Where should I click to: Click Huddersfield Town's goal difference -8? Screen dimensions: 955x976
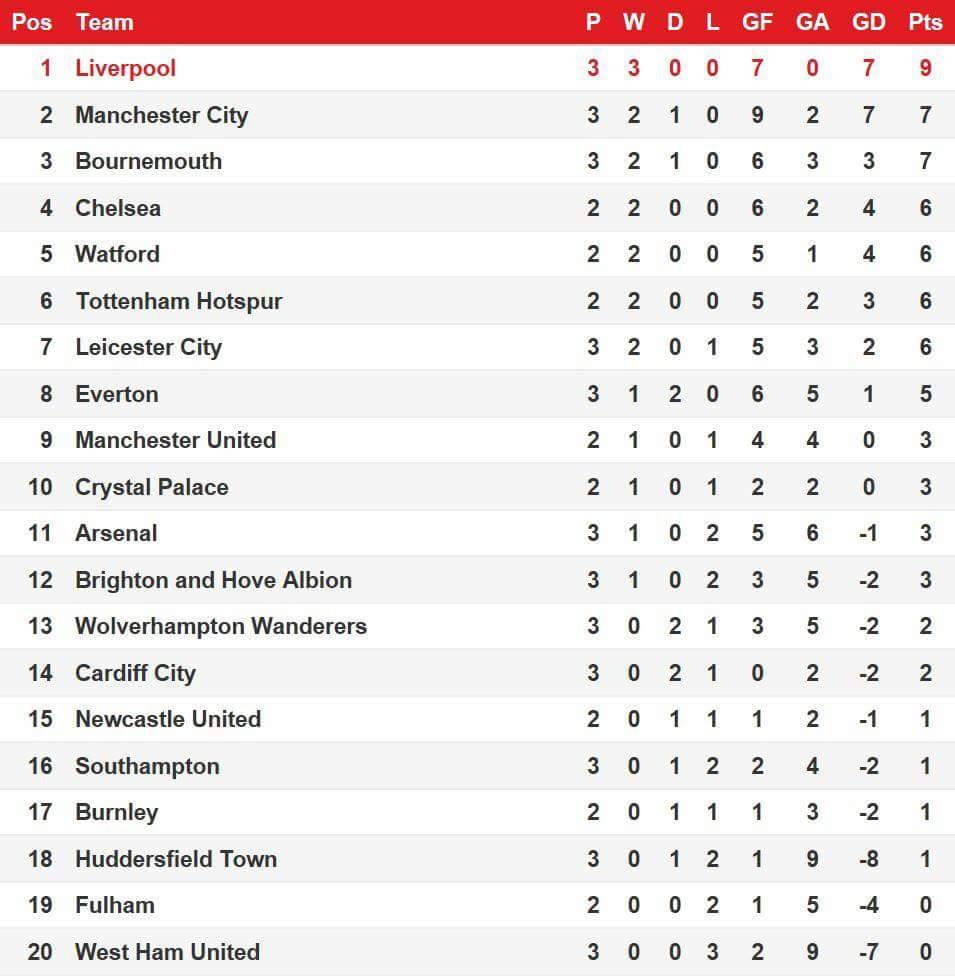tap(868, 859)
